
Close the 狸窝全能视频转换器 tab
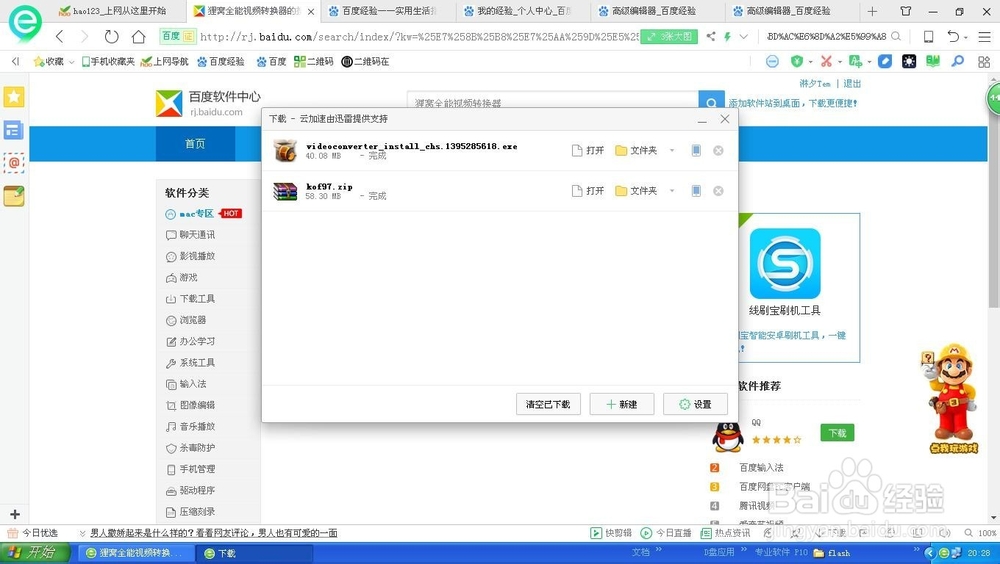click(x=311, y=11)
